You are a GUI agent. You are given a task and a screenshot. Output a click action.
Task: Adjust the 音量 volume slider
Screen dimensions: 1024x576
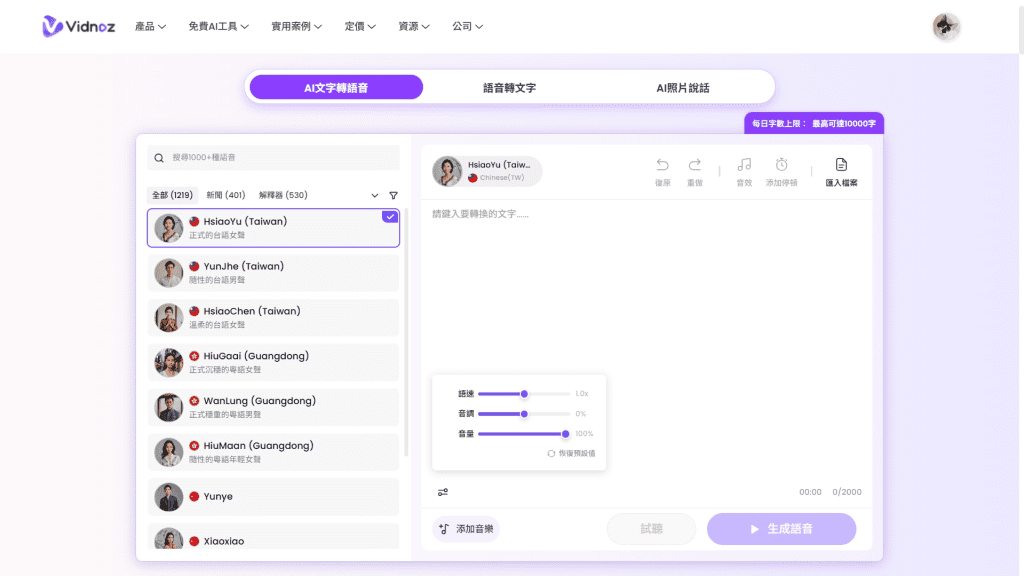524,434
